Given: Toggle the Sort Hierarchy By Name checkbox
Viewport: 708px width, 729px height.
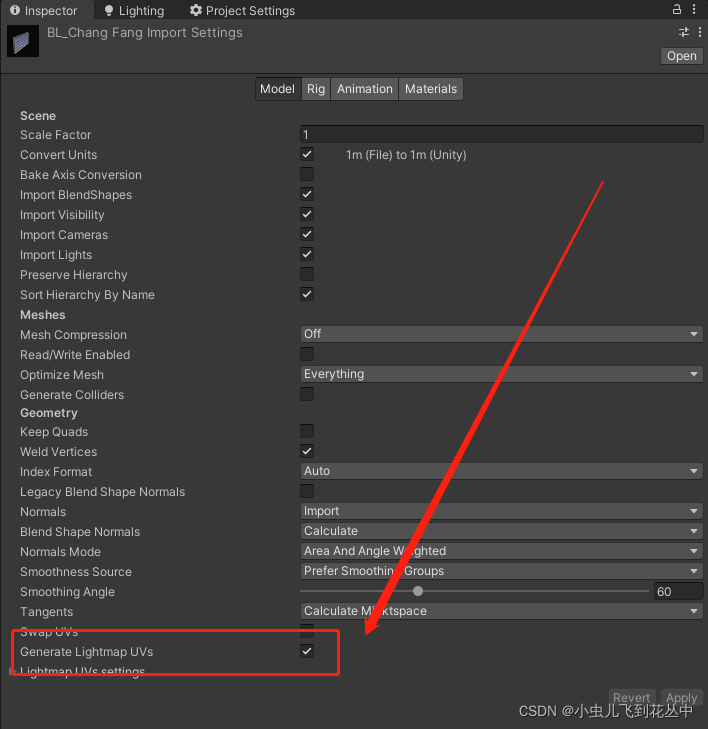Looking at the screenshot, I should click(x=307, y=294).
